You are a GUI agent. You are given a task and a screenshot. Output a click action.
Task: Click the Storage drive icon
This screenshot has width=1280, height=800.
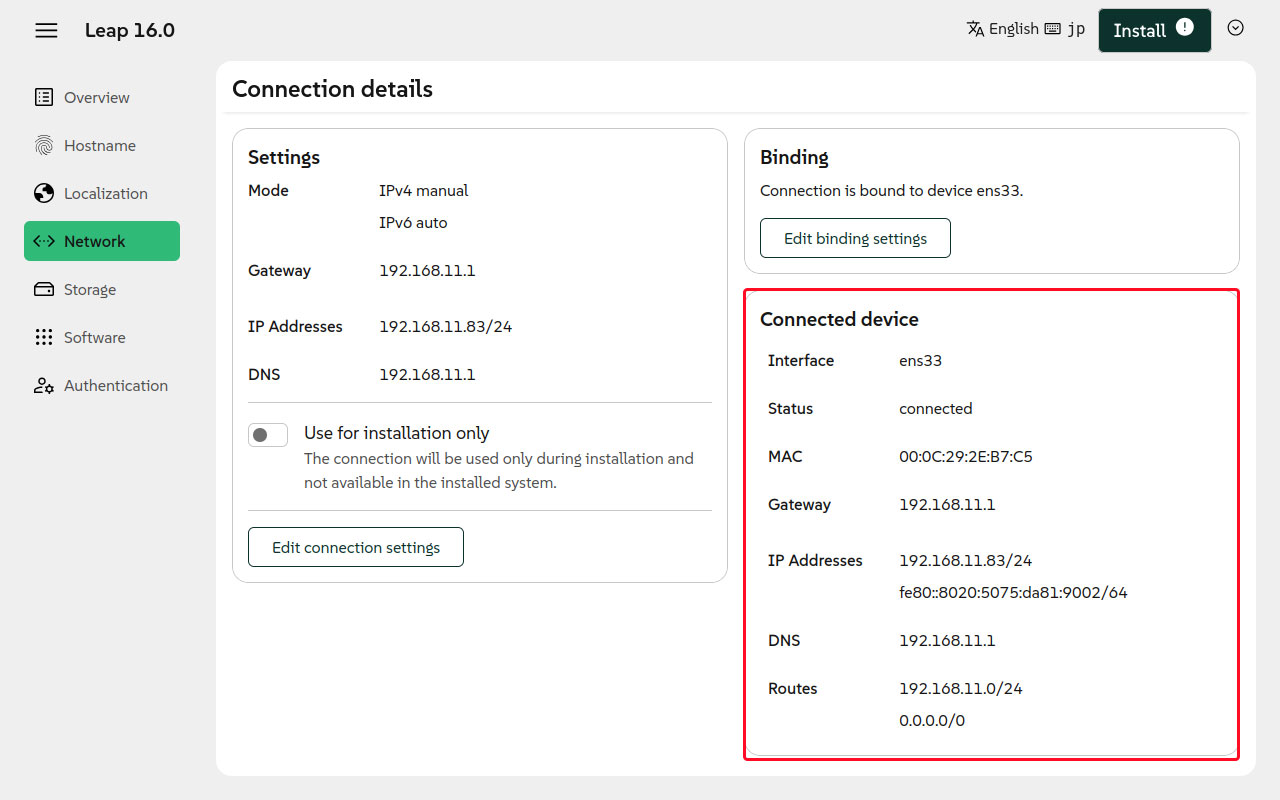(44, 289)
